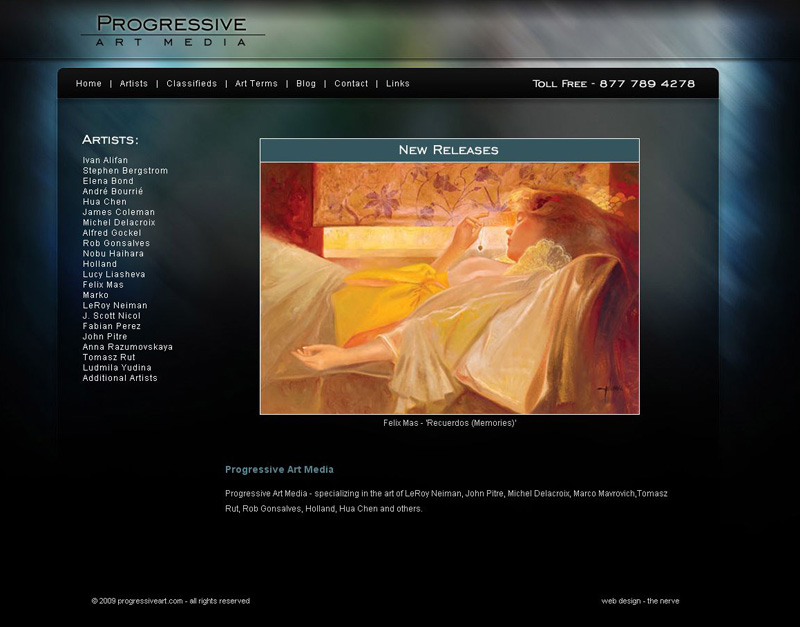Screen dimensions: 800x627
Task: Click the New Releases header banner
Action: click(x=449, y=150)
